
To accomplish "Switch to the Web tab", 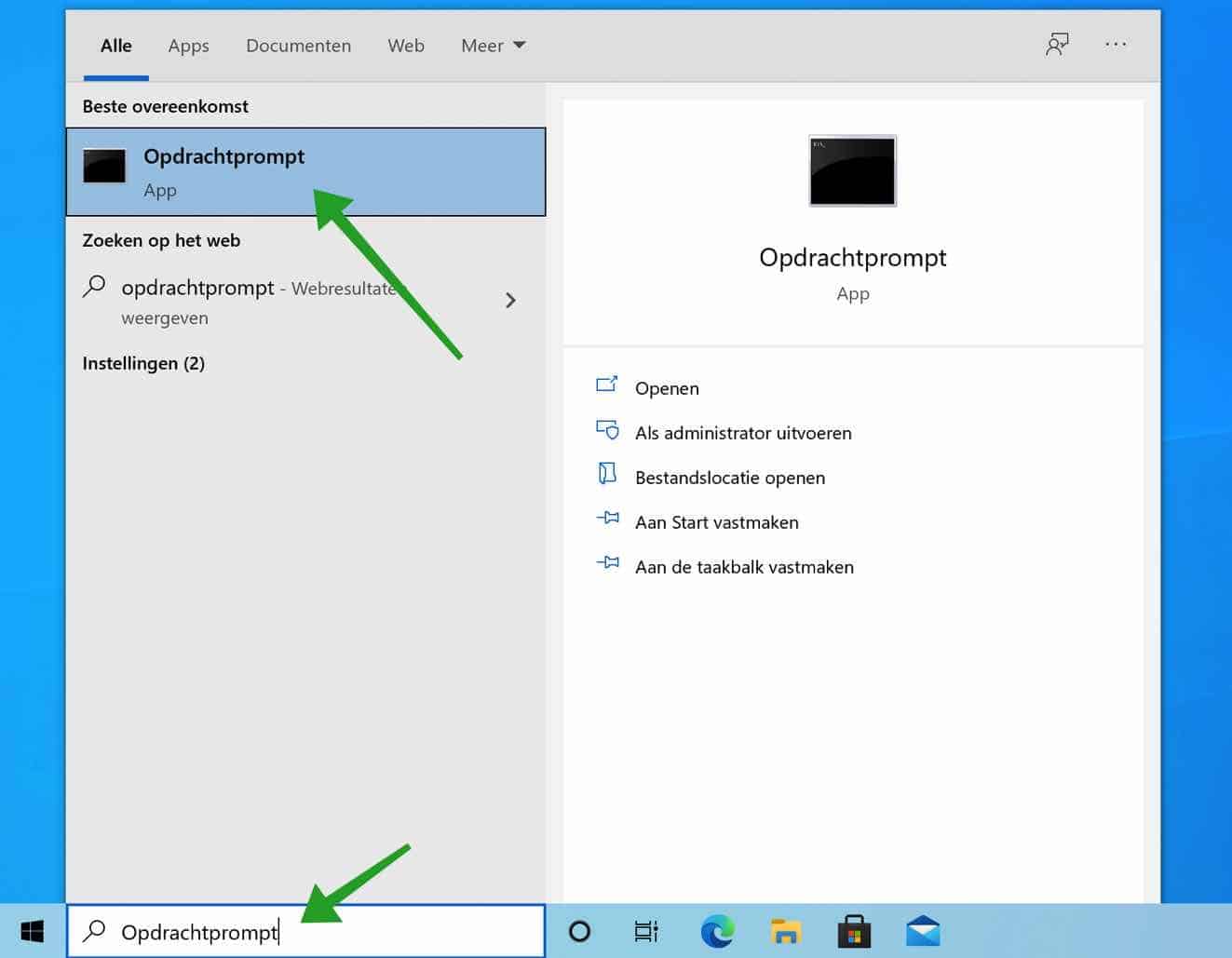I will pyautogui.click(x=406, y=46).
